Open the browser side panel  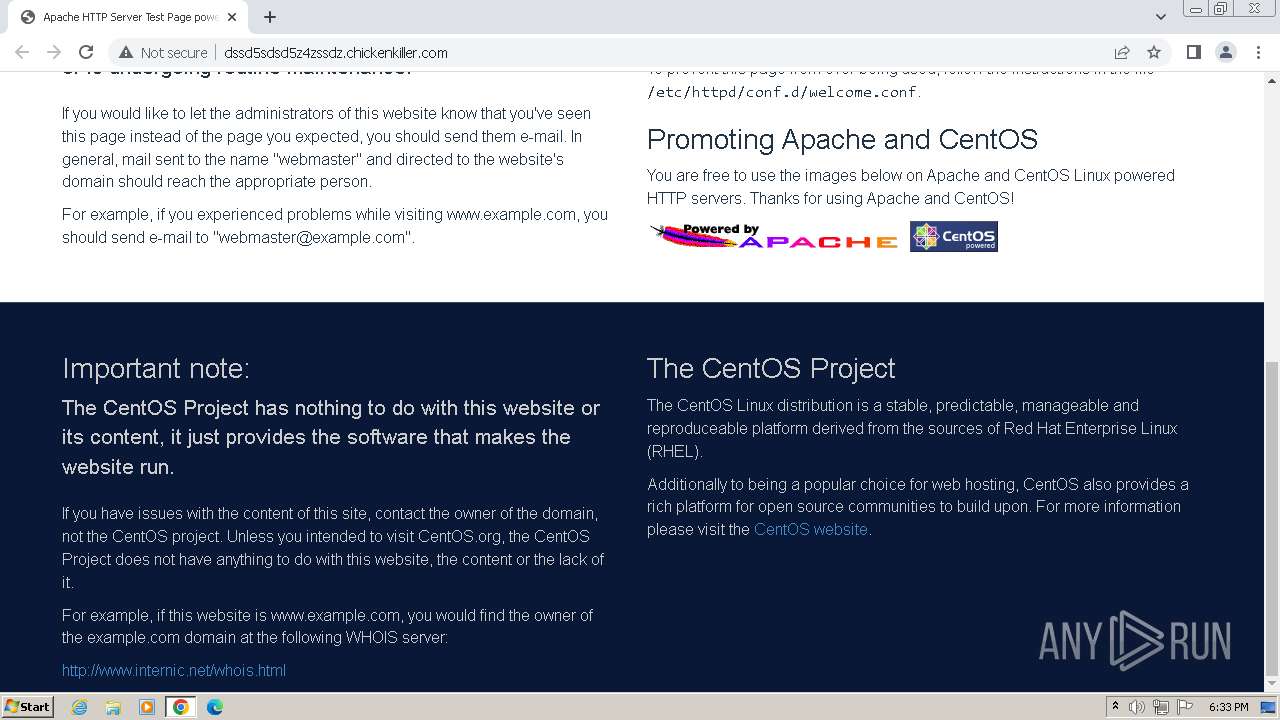point(1194,52)
